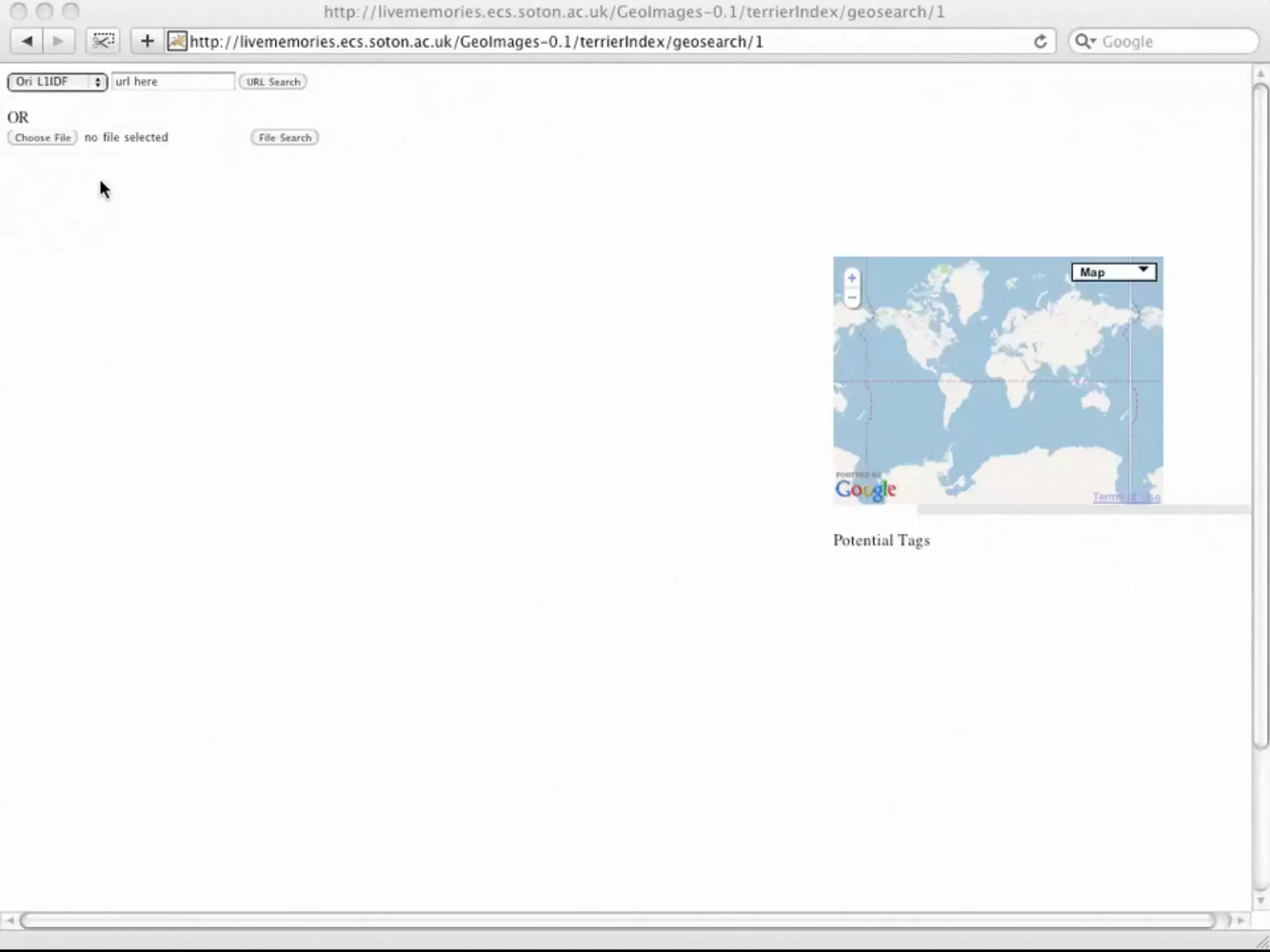Click the site favicon in address bar
Image resolution: width=1270 pixels, height=952 pixels.
(177, 42)
